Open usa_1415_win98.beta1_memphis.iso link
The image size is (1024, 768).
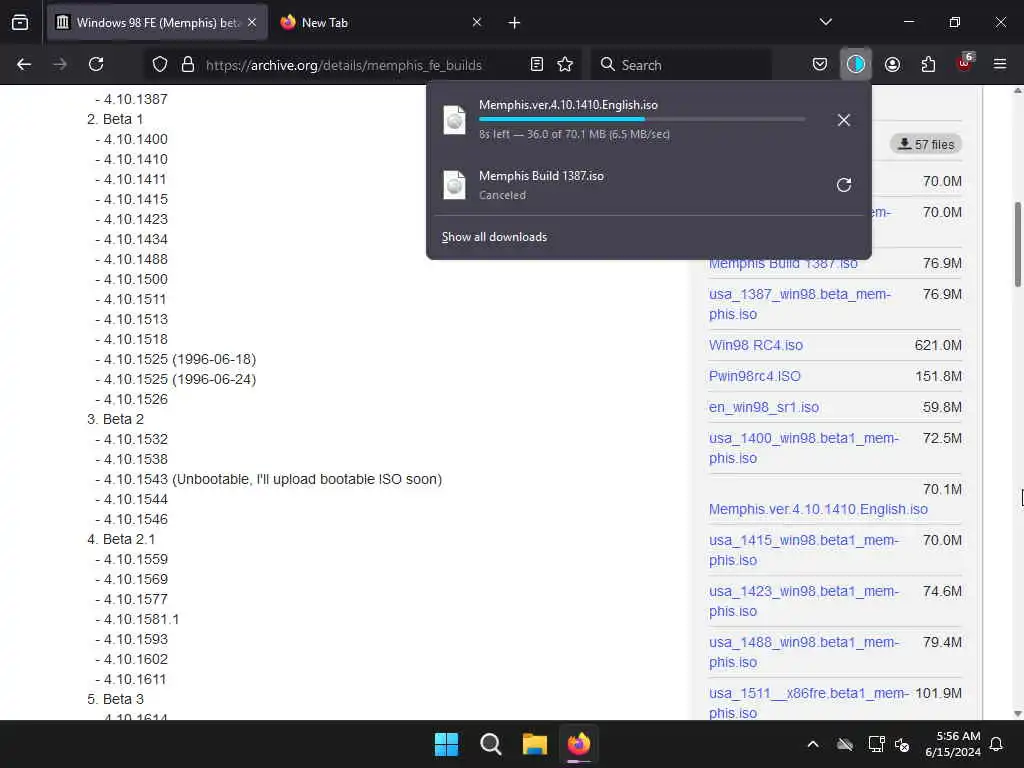(x=804, y=550)
